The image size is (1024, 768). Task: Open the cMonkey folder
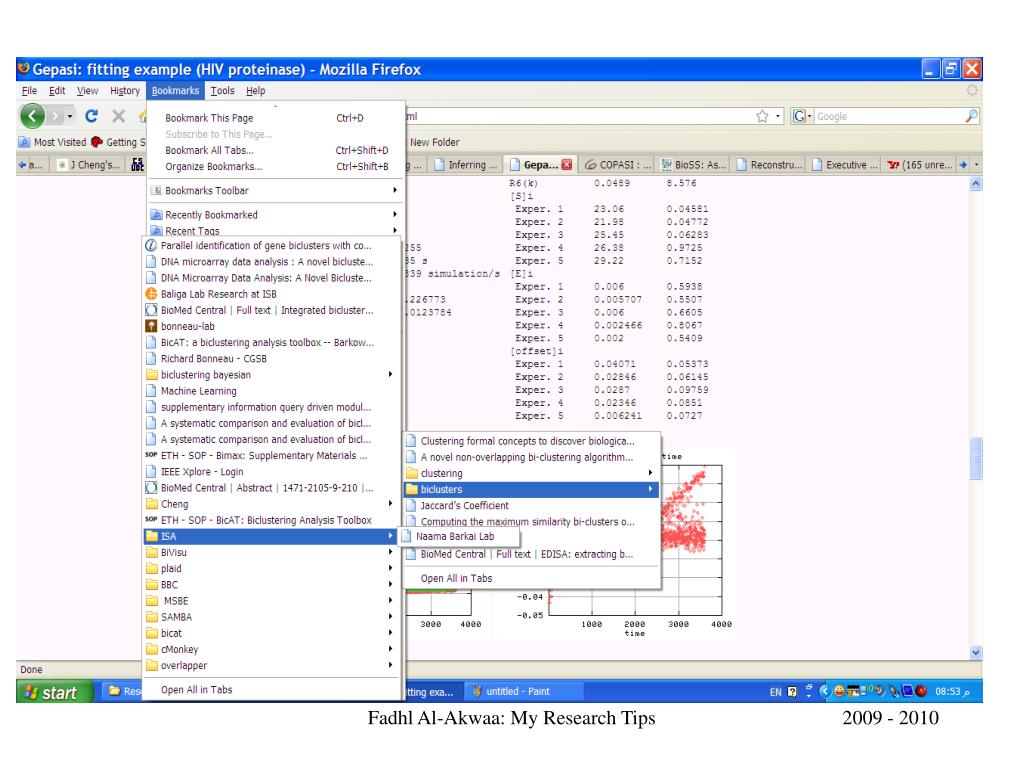[272, 649]
